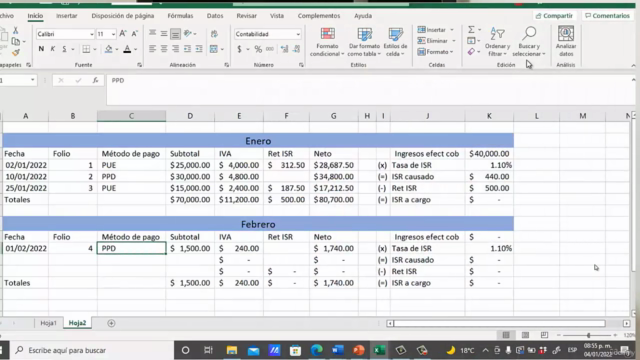Click the Compartir button
Viewport: 640px width, 360px height.
point(554,16)
